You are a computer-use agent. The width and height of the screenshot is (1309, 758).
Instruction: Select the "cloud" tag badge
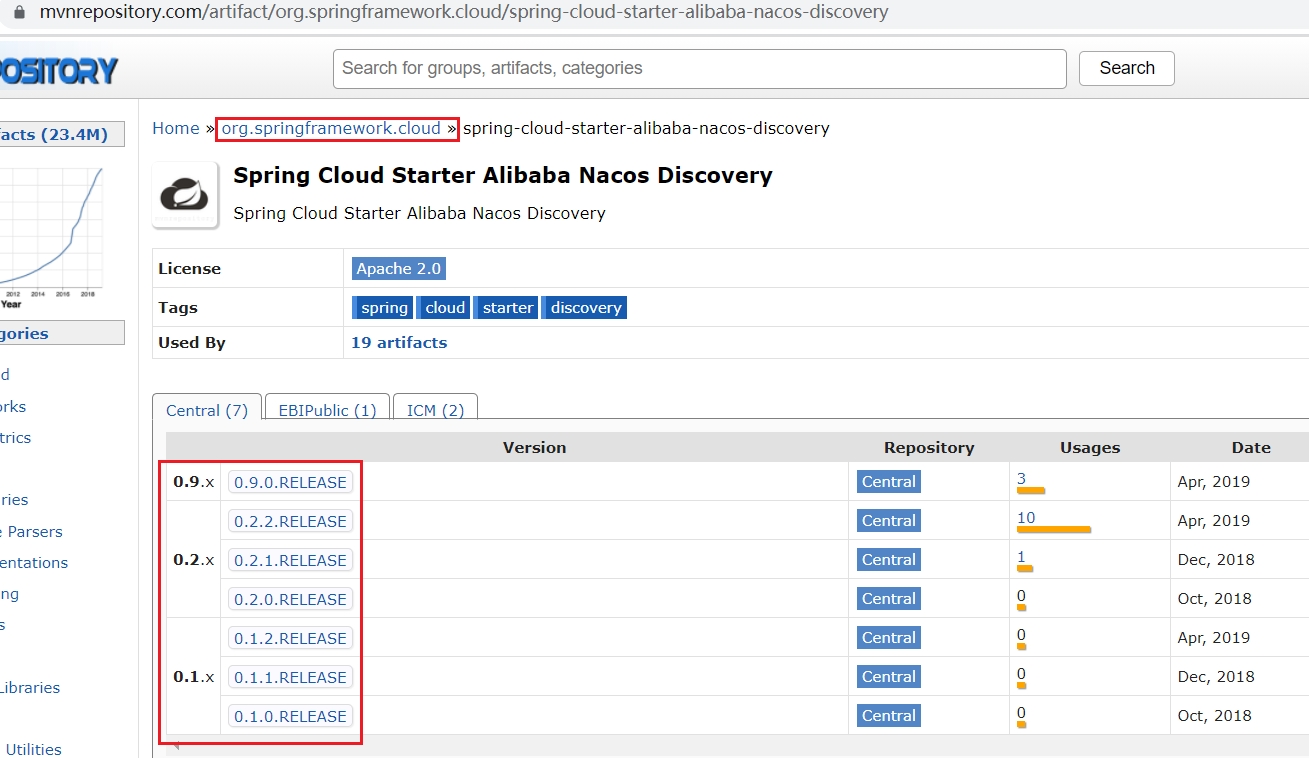pos(443,307)
